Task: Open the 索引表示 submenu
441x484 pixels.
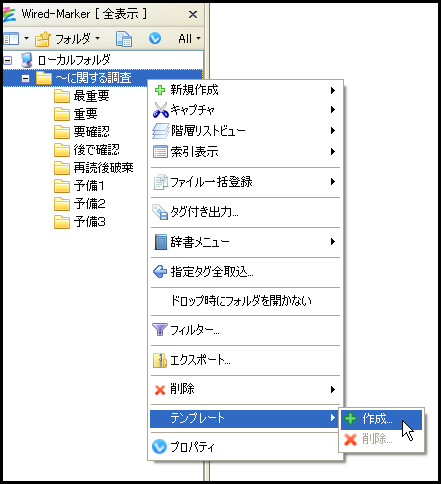Action: [245, 152]
